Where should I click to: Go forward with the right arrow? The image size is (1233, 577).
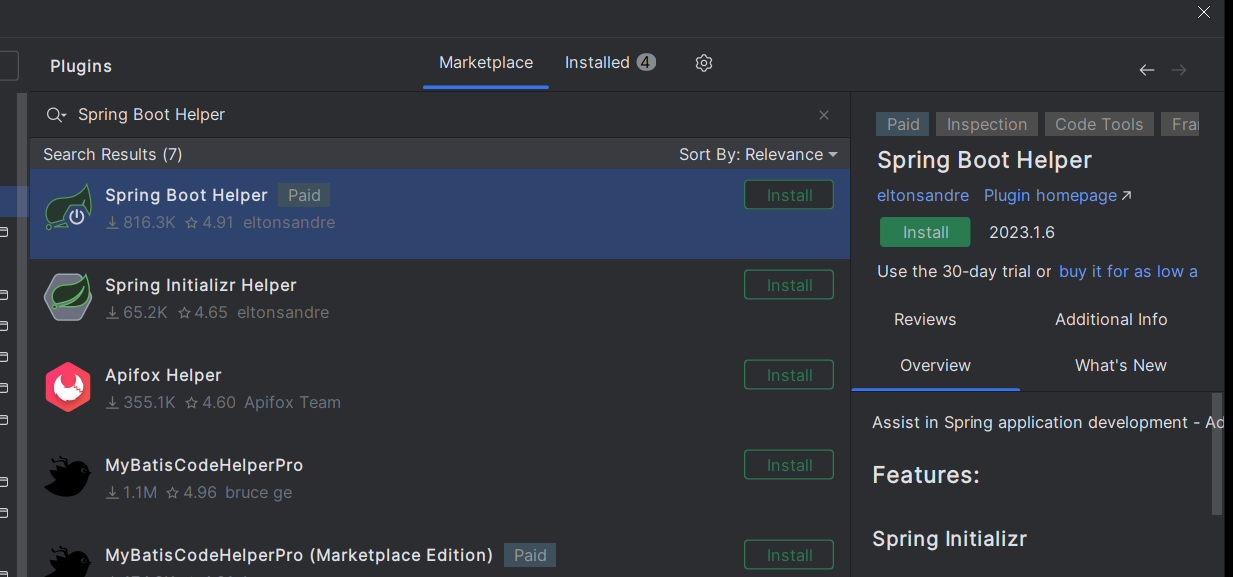click(x=1179, y=70)
